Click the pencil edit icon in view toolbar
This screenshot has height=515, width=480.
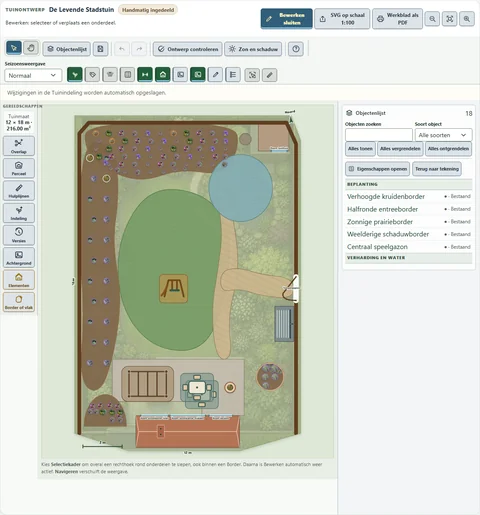pyautogui.click(x=215, y=75)
